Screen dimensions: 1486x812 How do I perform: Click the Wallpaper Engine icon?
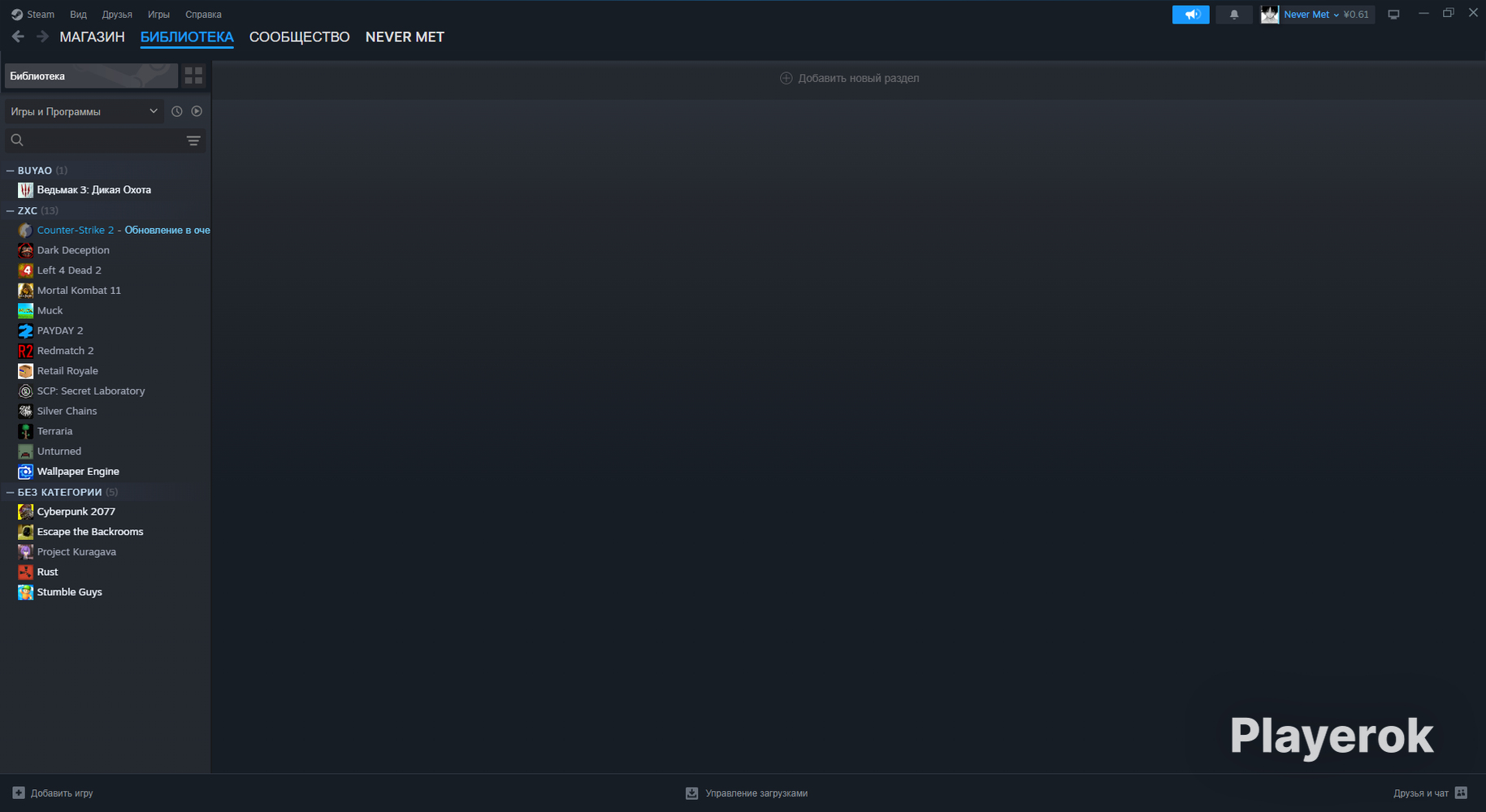click(x=25, y=471)
